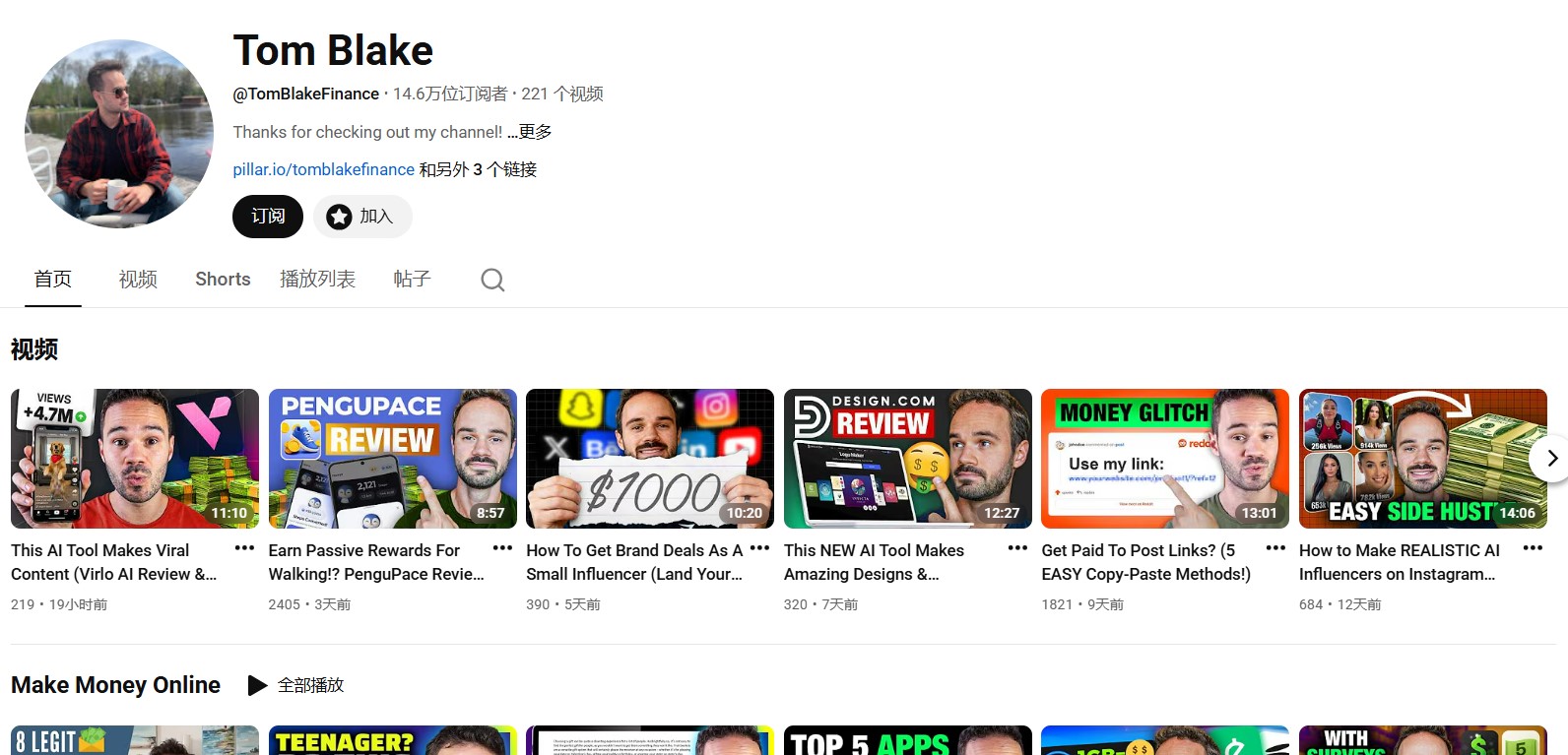Viewport: 1568px width, 755px height.
Task: Switch to the 视频 tab
Action: (x=138, y=280)
